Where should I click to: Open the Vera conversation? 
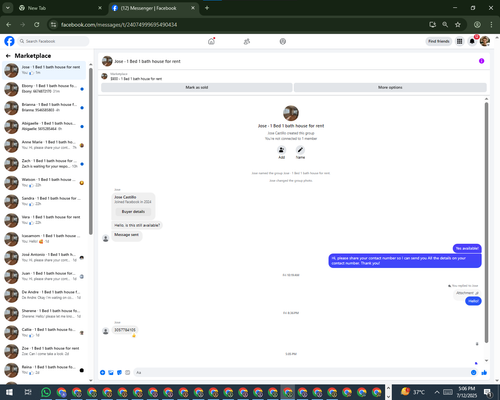(44, 220)
